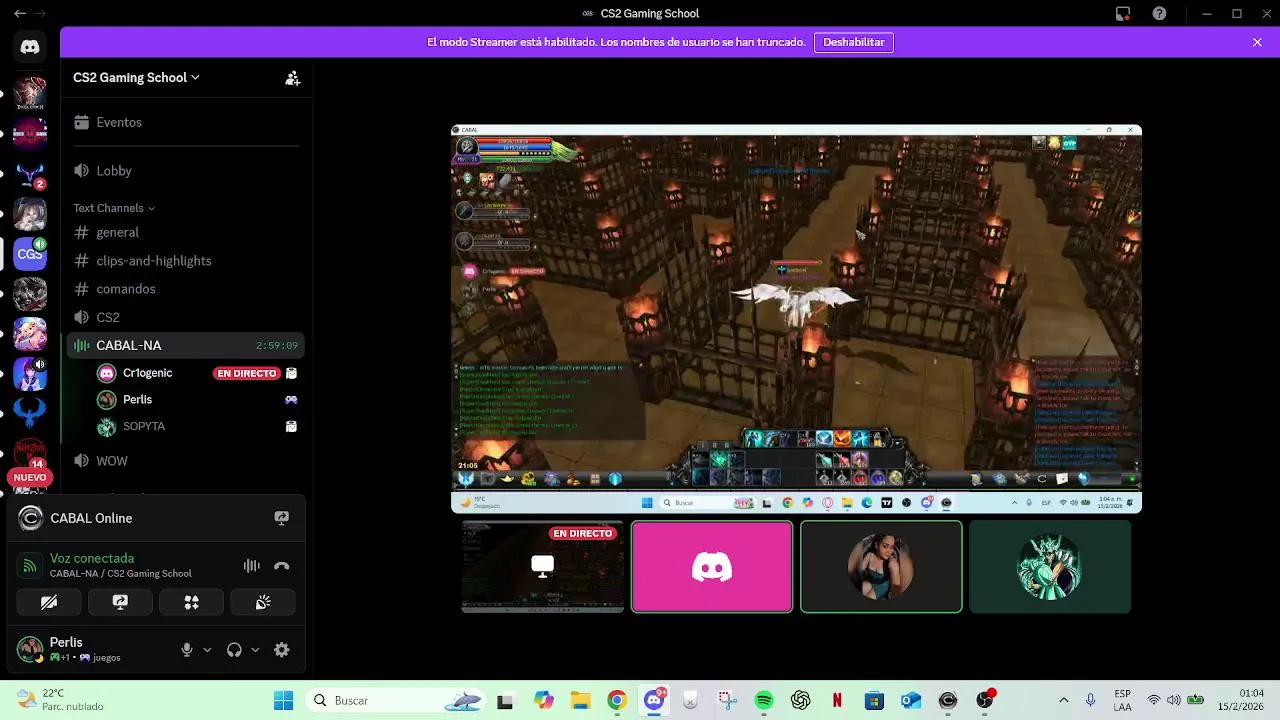Click Deshabilitar in the Streamer mode banner
The width and height of the screenshot is (1280, 720).
[x=854, y=43]
